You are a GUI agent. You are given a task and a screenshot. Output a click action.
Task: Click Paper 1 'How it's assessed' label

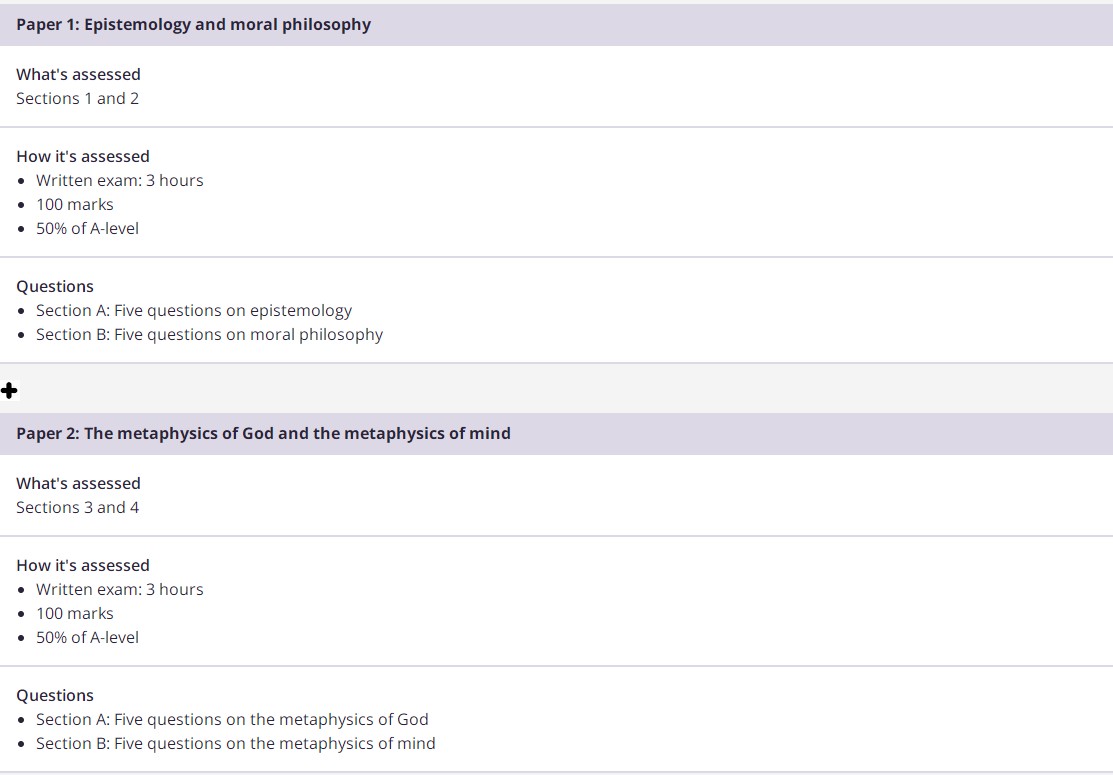pyautogui.click(x=83, y=156)
